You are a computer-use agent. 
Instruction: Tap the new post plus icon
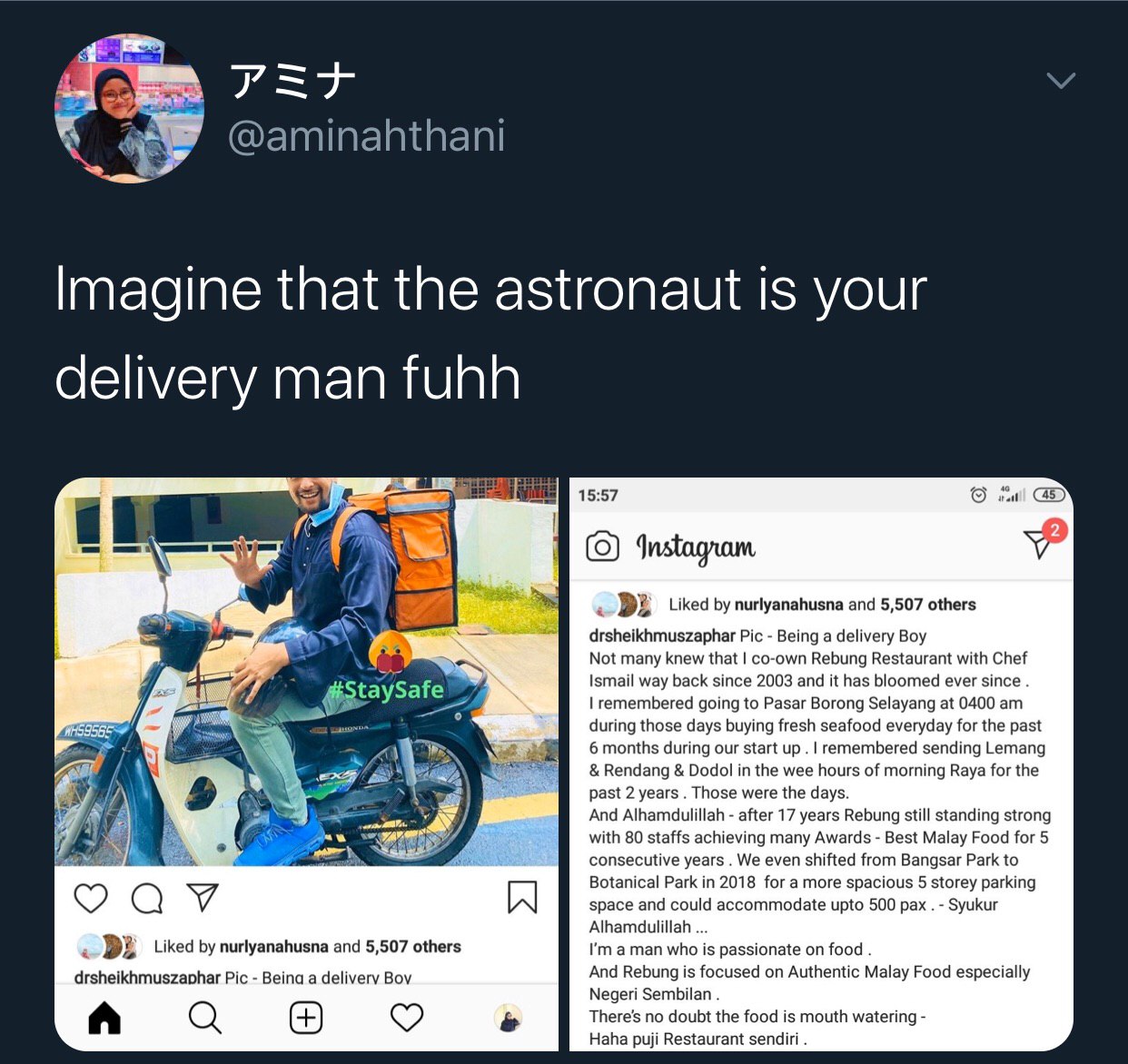[306, 1017]
